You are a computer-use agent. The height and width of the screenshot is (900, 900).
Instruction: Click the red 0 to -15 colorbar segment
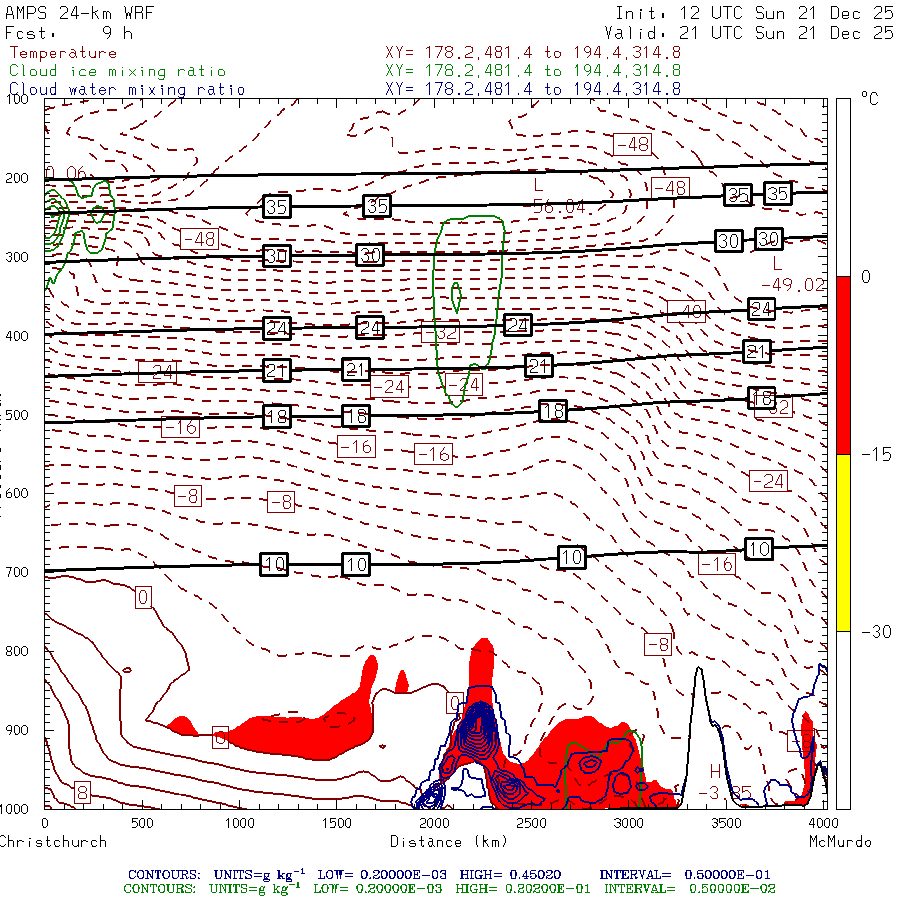click(843, 365)
